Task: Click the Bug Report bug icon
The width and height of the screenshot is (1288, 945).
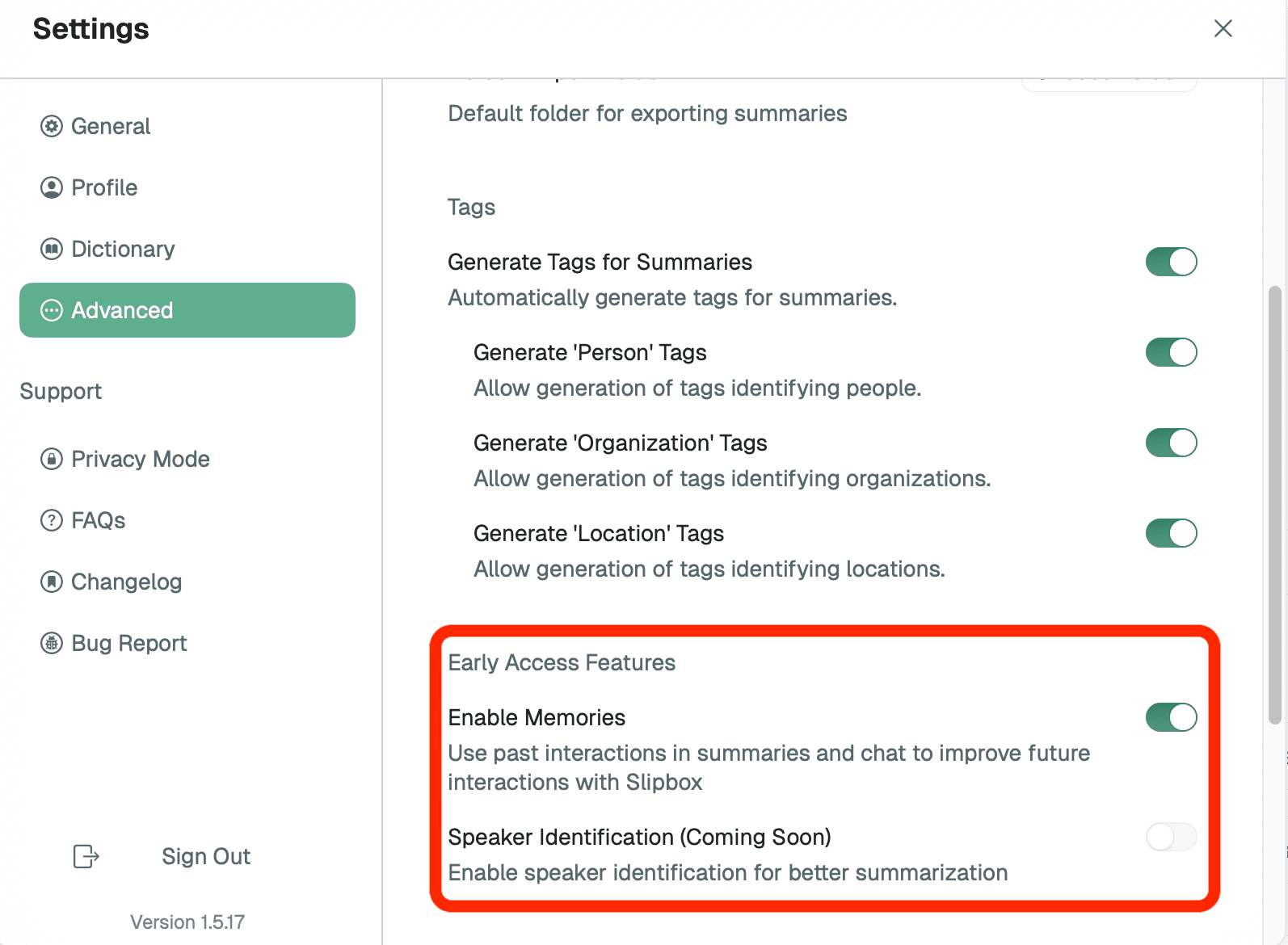Action: (x=50, y=643)
